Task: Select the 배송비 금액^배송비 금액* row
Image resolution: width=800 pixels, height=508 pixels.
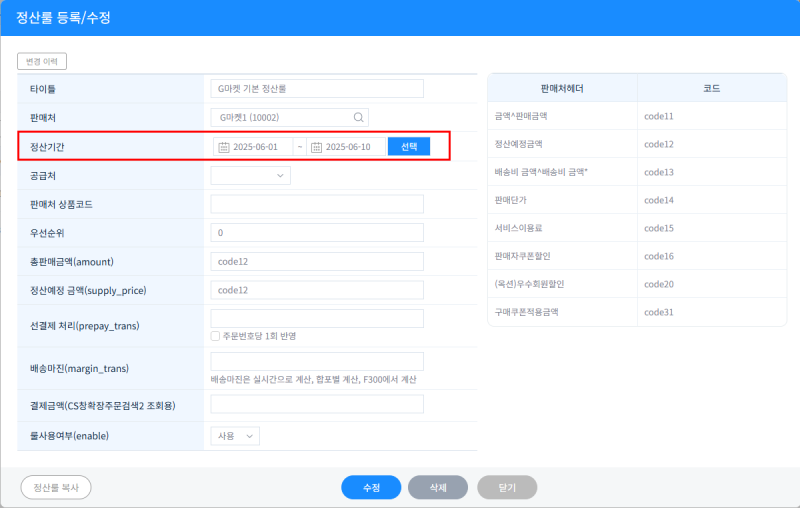Action: [637, 172]
